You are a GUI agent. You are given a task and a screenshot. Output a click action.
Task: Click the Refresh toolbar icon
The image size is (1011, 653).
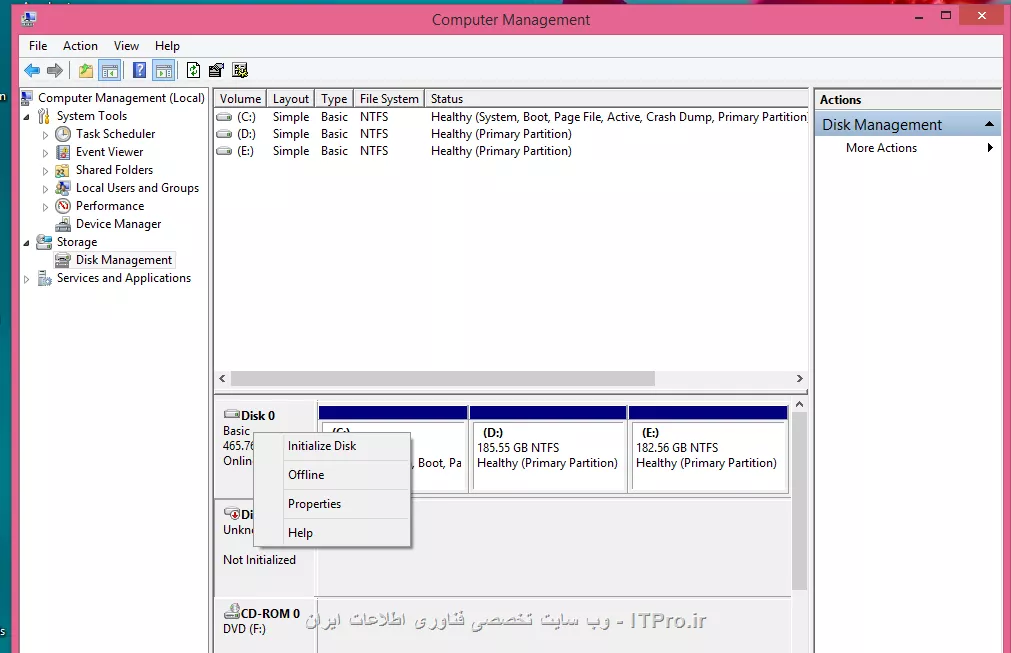coord(193,70)
